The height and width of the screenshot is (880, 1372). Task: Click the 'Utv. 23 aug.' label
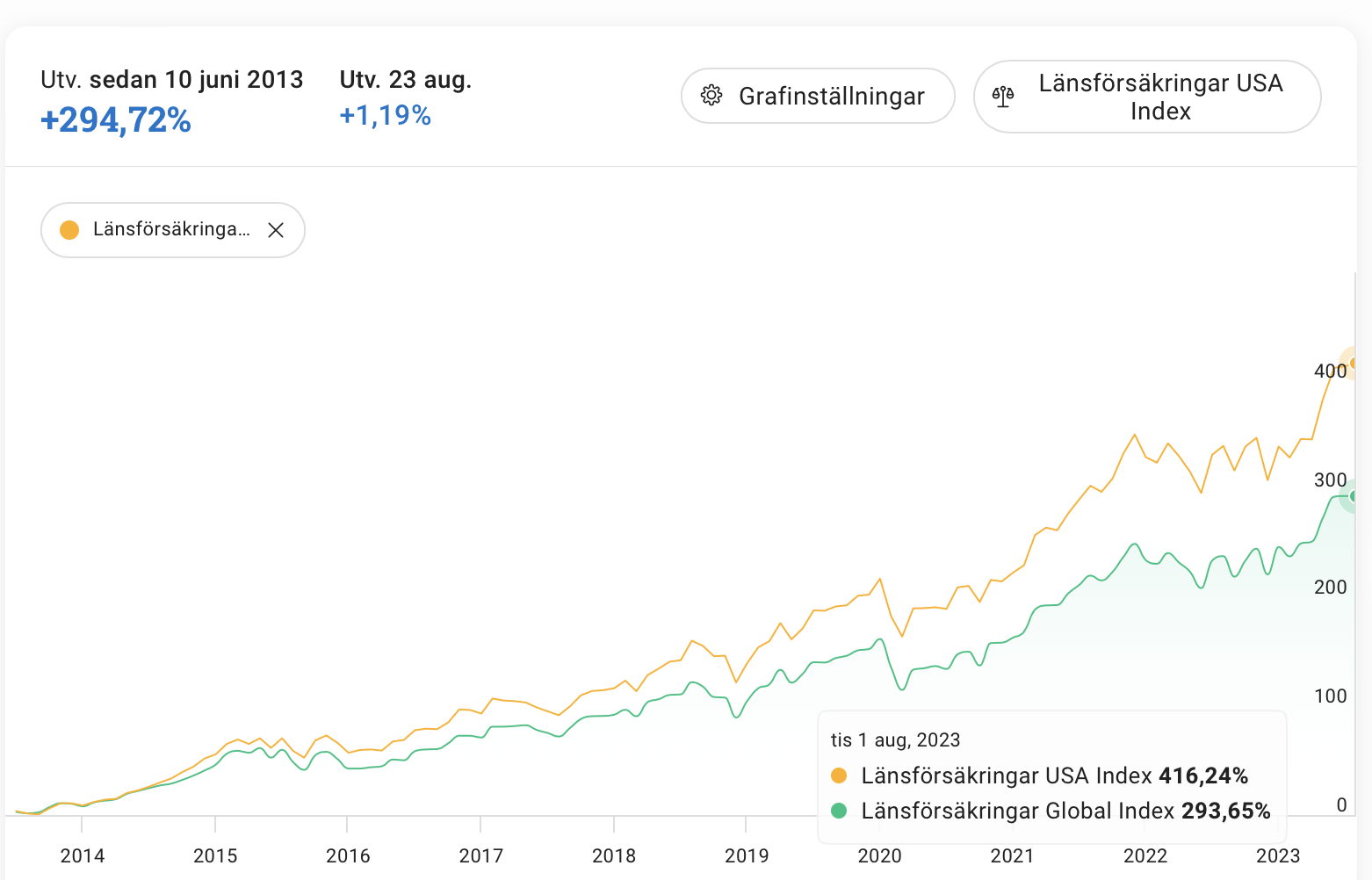406,79
